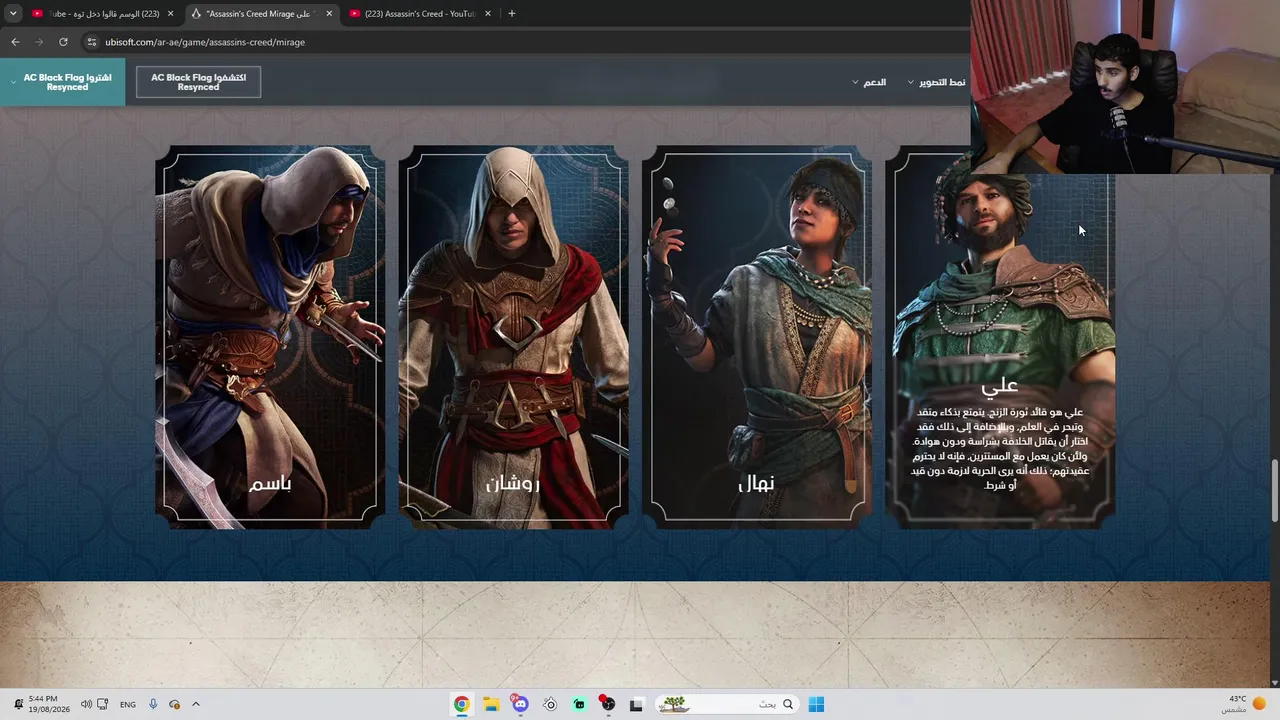1280x720 pixels.
Task: Open the علي character card
Action: [x=1000, y=337]
